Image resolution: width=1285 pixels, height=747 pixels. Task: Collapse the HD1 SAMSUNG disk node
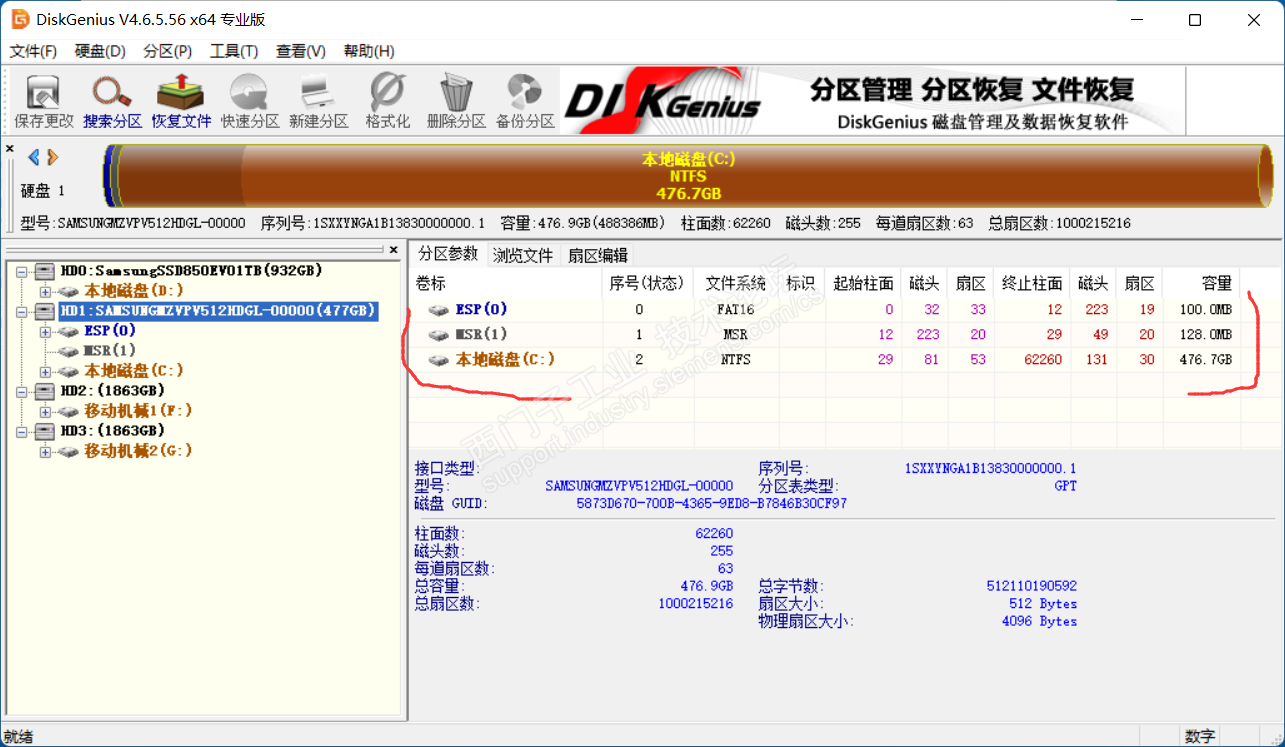coord(22,311)
